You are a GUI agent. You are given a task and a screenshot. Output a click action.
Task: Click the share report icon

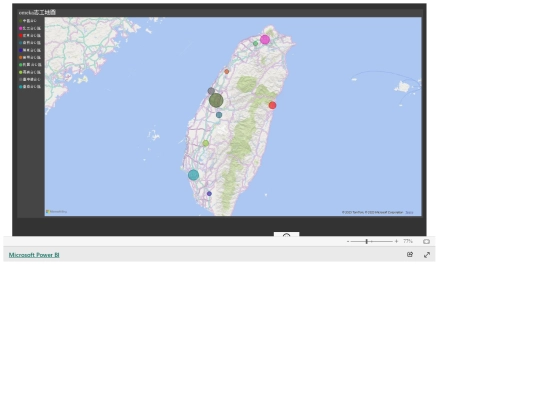point(410,255)
